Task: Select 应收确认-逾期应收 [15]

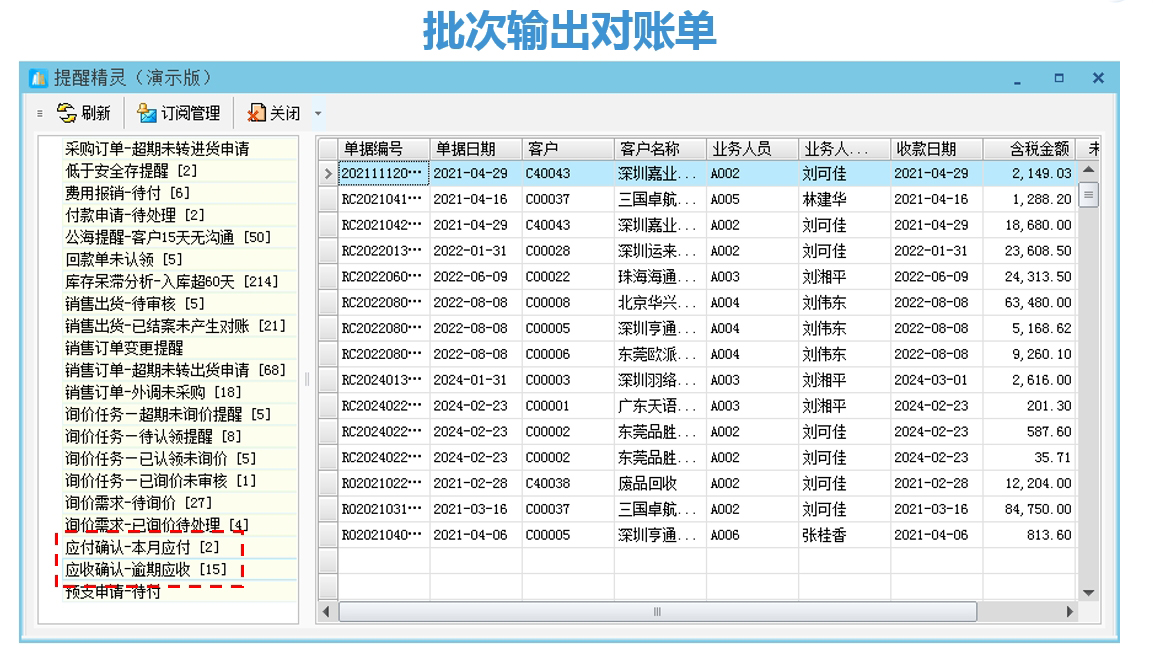Action: 145,569
